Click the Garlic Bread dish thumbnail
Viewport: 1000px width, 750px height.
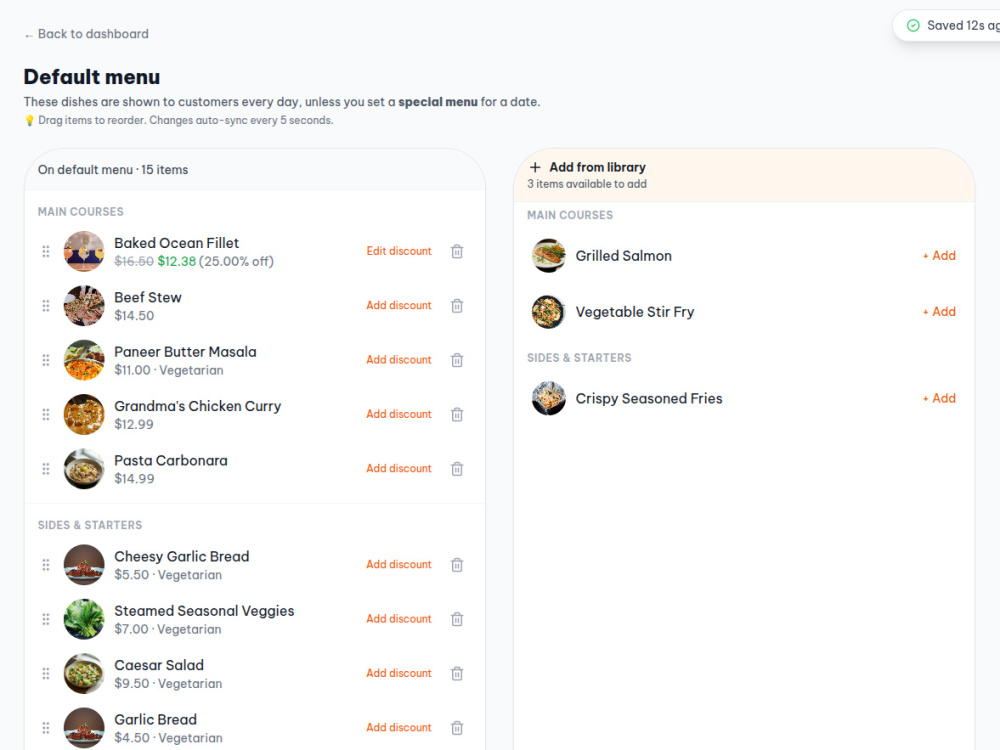[84, 728]
